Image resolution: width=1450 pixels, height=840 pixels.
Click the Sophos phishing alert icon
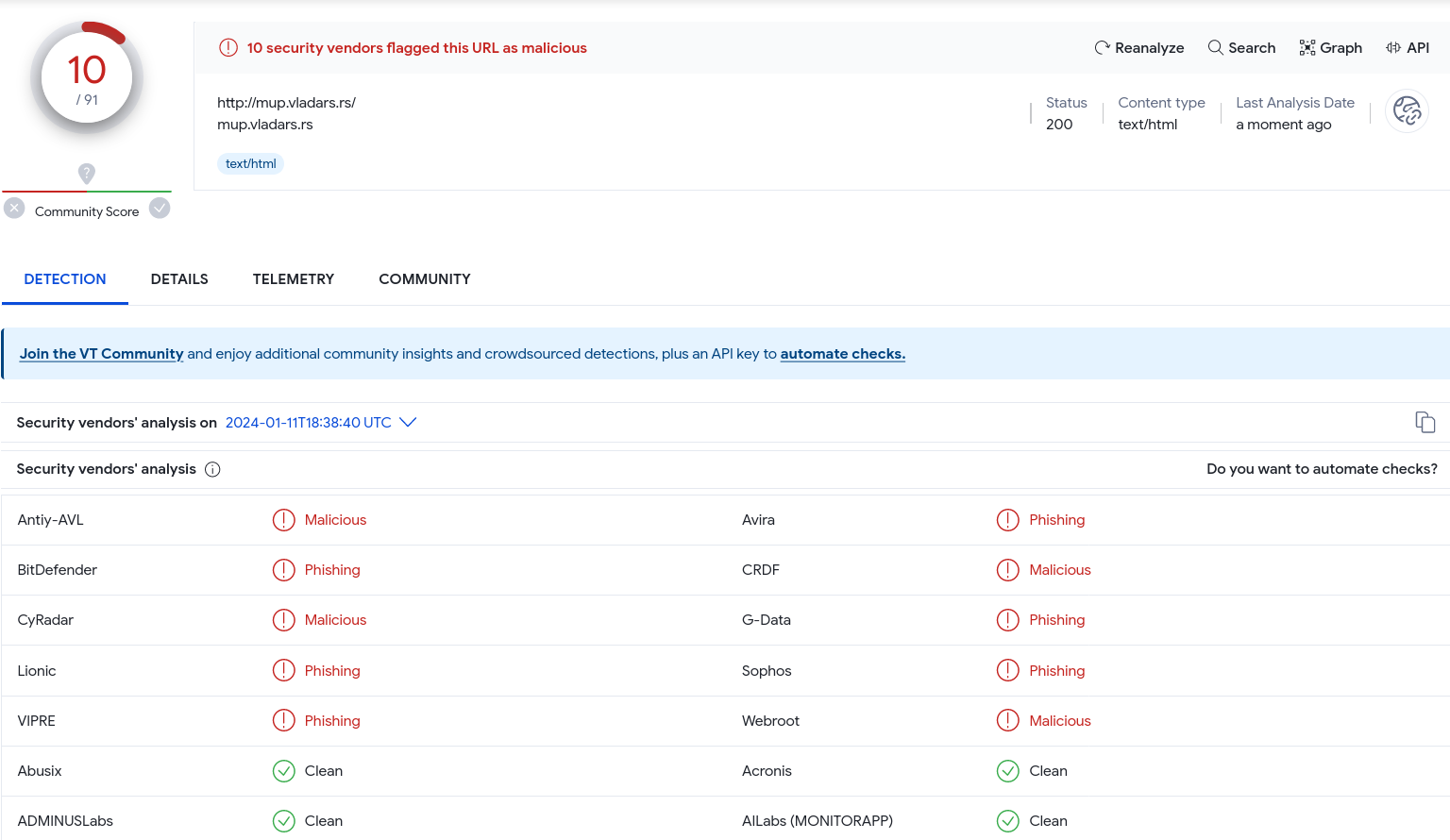pyautogui.click(x=1008, y=670)
